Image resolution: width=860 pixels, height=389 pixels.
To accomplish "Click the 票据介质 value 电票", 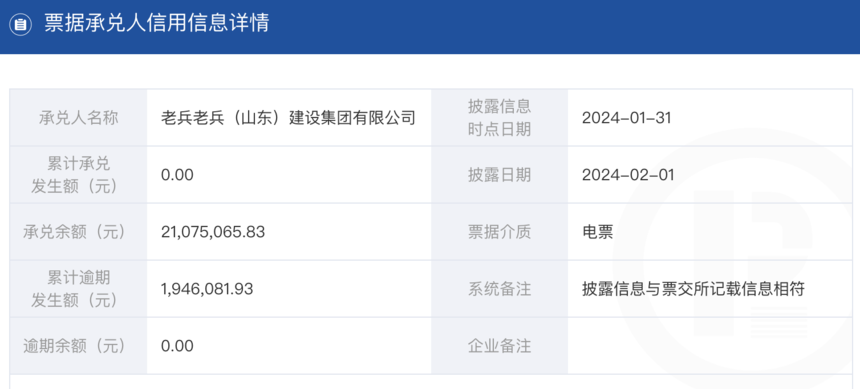I will point(597,232).
